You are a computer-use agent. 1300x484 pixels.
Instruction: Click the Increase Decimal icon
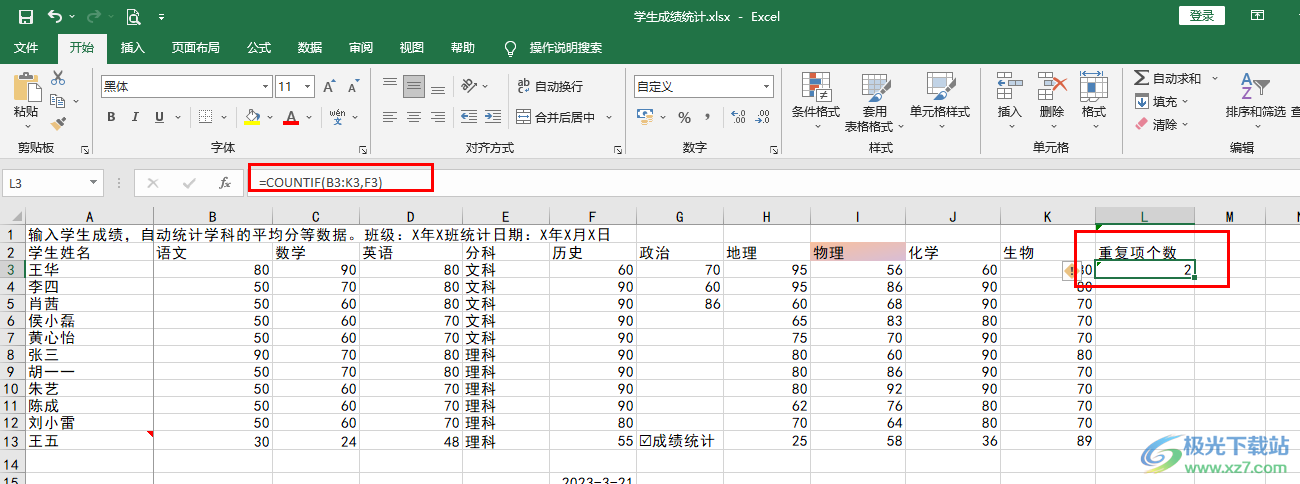[738, 118]
